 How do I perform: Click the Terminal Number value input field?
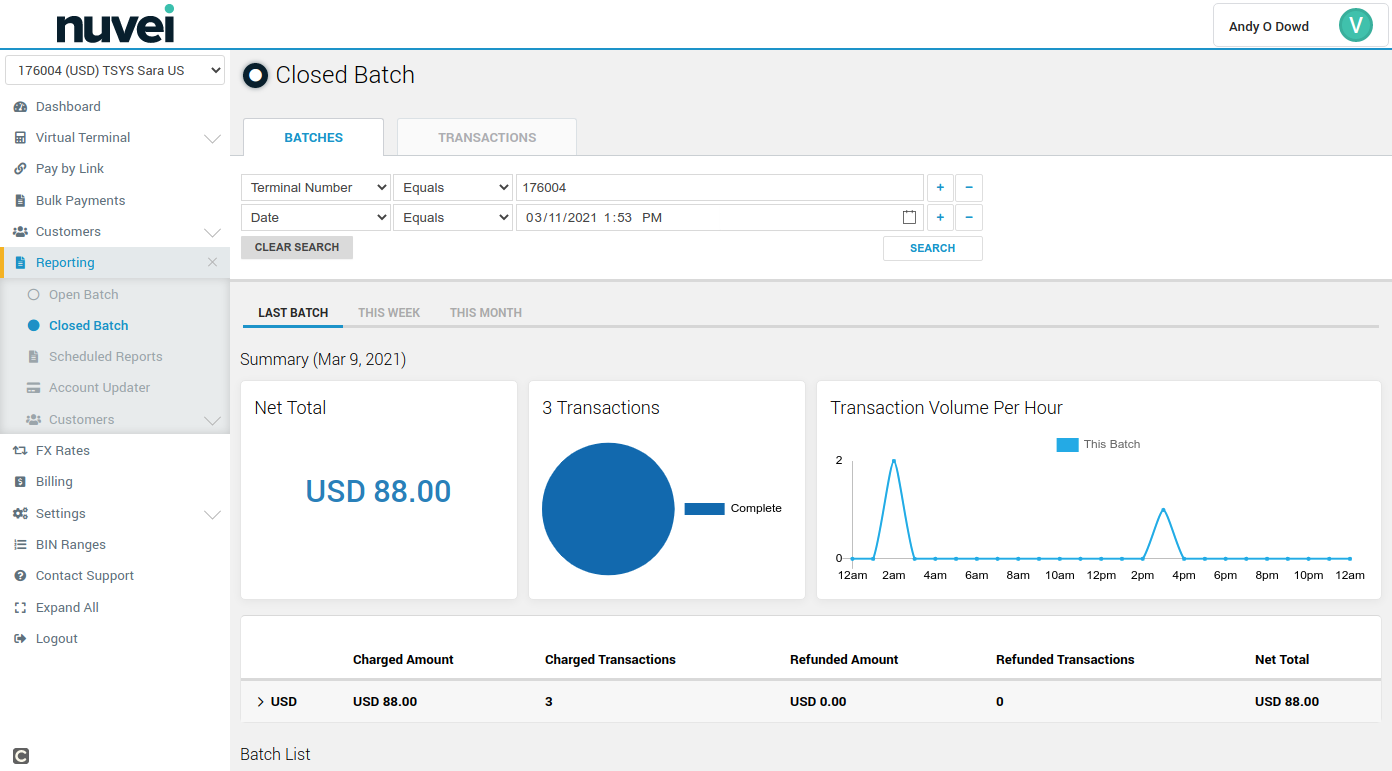click(719, 188)
